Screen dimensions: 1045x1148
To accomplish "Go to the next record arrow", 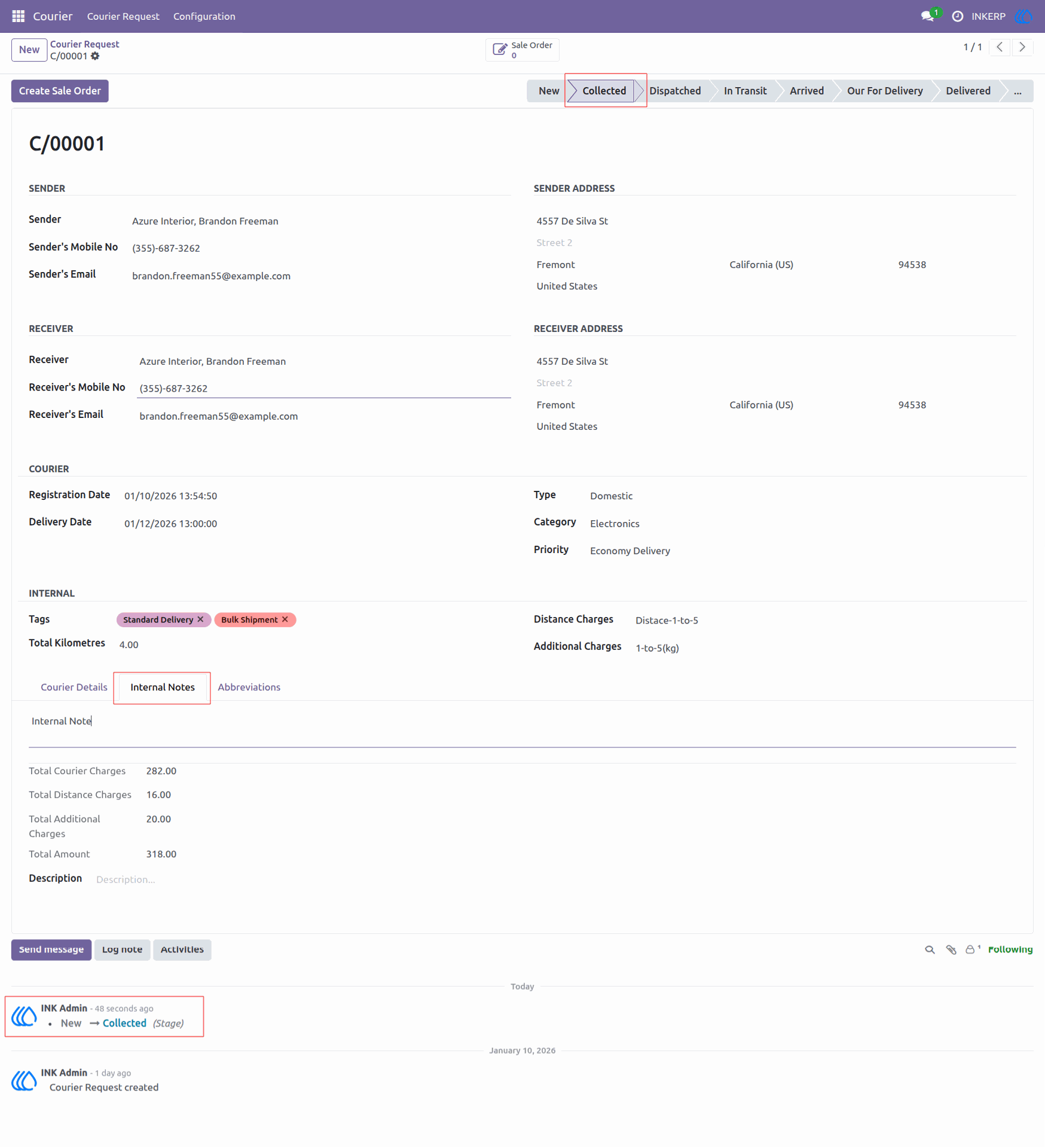I will coord(1022,47).
